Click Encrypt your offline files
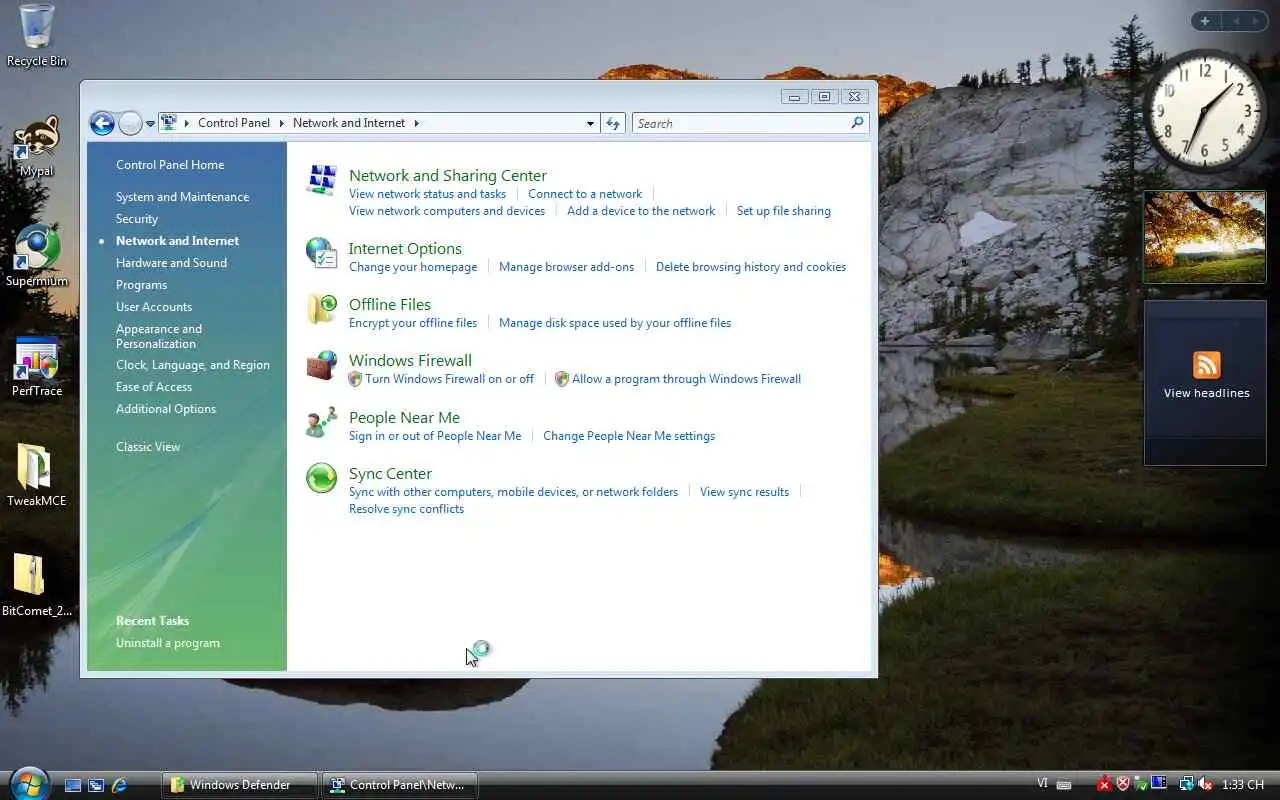This screenshot has width=1280, height=800. (x=413, y=323)
